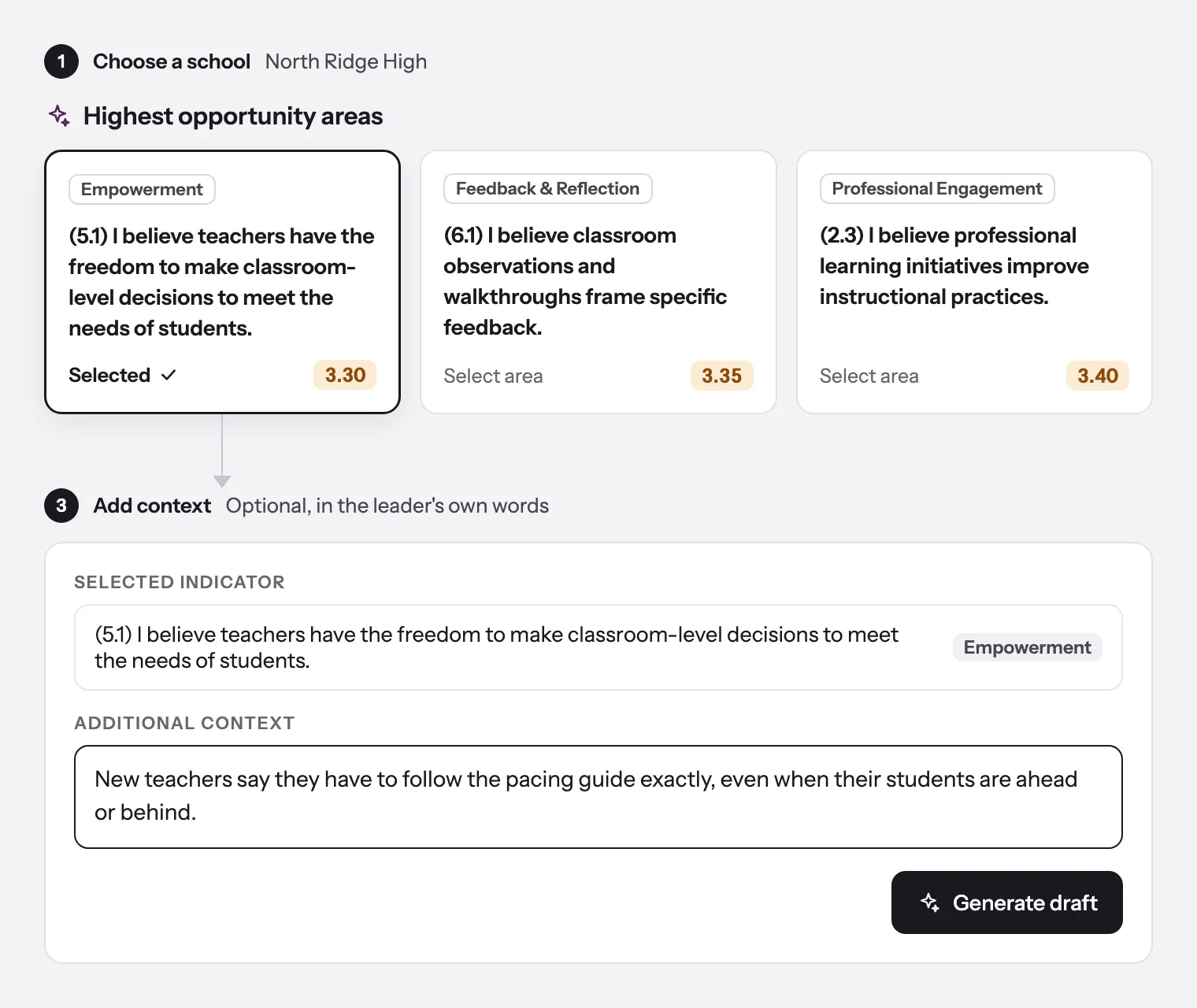
Task: Click sparkle icon in Generate draft button
Action: [x=930, y=902]
